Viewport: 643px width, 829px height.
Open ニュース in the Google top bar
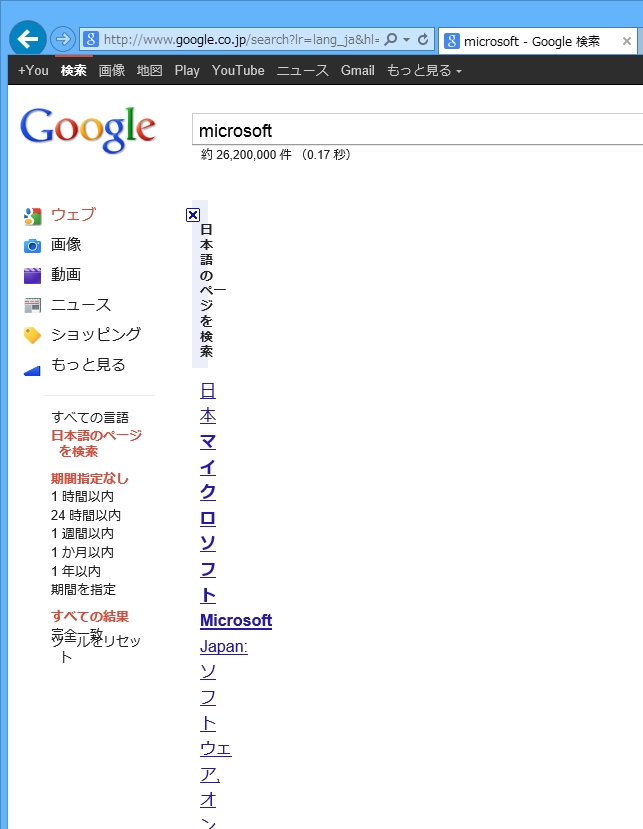pos(302,70)
